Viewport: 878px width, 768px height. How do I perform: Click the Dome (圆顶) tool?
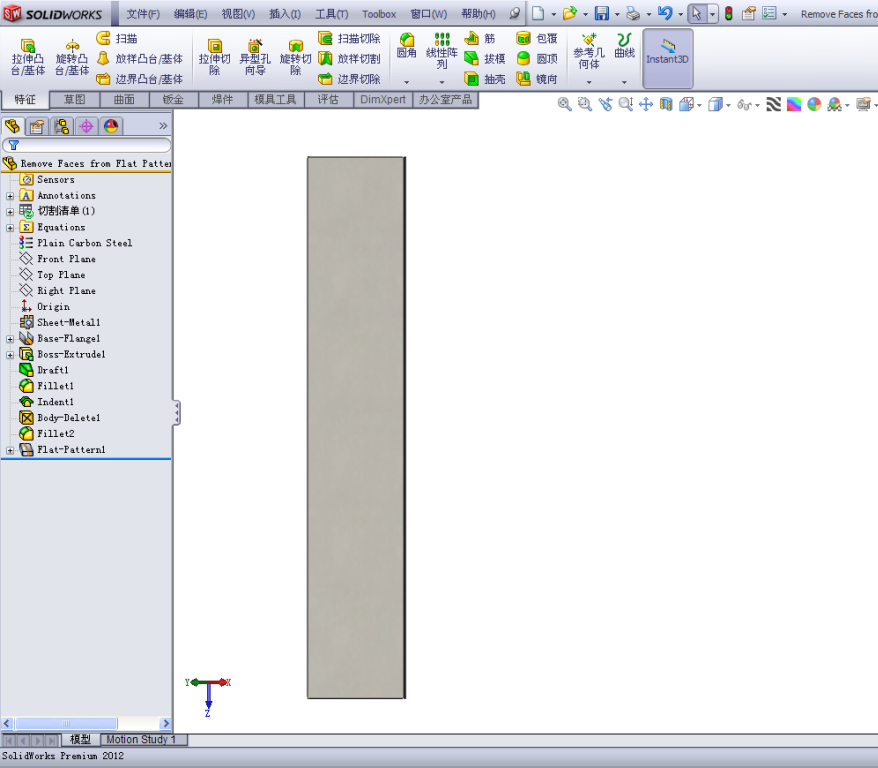pyautogui.click(x=536, y=58)
